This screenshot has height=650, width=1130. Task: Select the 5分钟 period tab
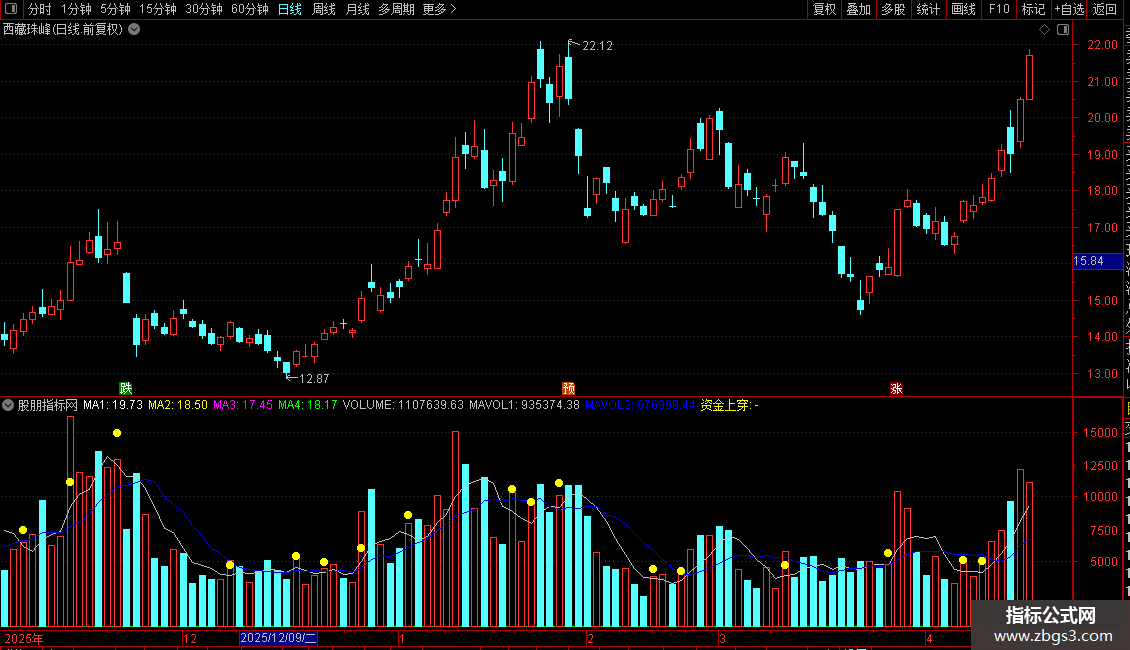[x=115, y=9]
